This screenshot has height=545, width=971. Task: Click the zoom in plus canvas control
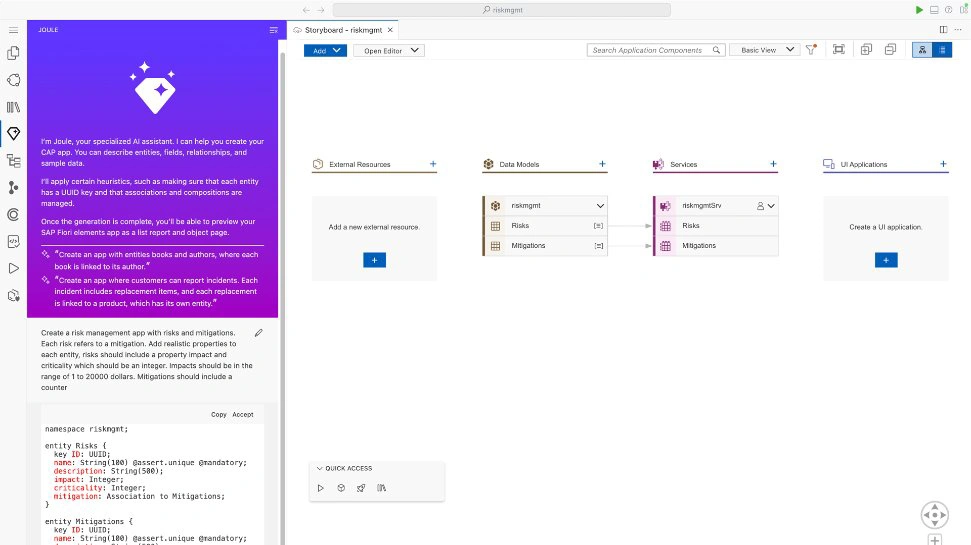(x=934, y=539)
